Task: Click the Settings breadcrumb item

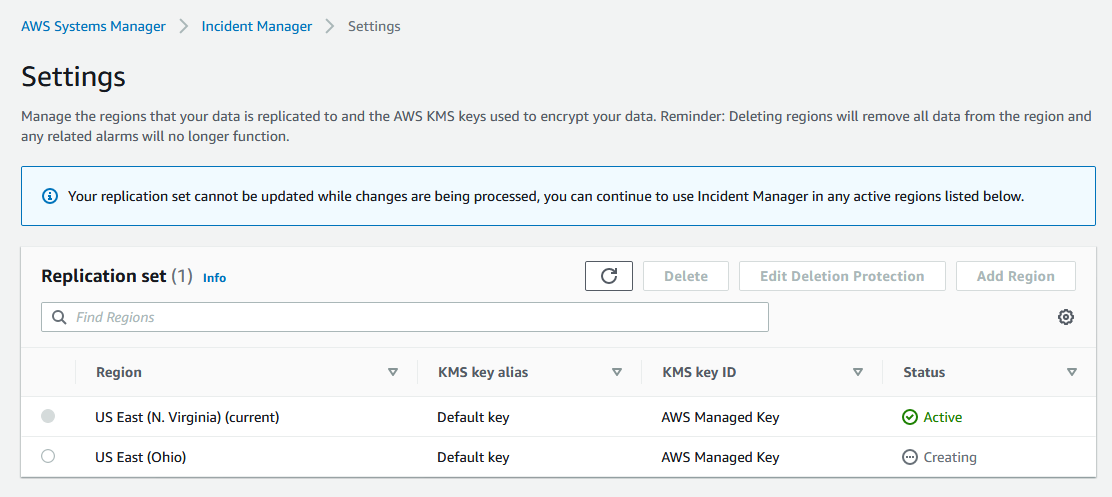Action: (374, 26)
